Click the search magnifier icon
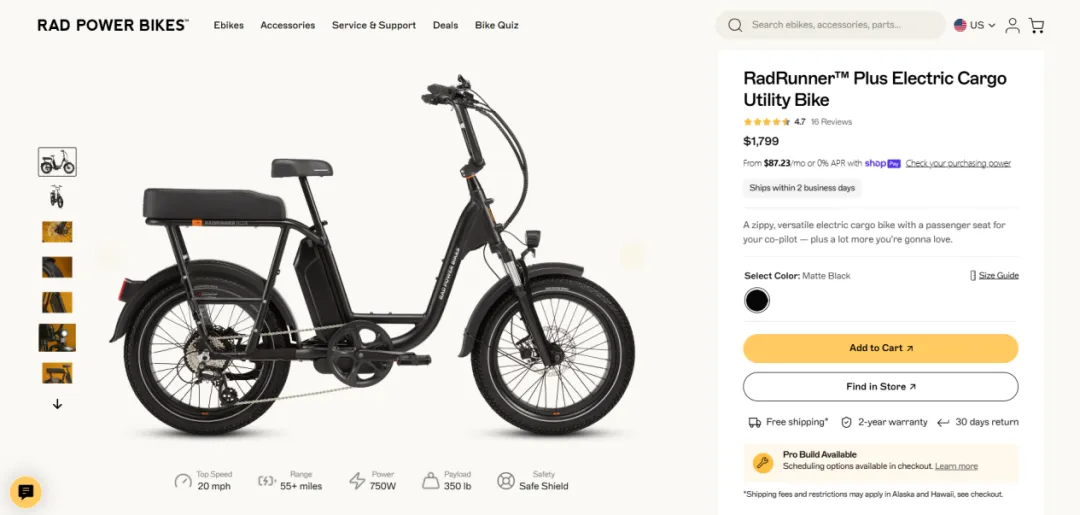1080x515 pixels. click(x=735, y=25)
